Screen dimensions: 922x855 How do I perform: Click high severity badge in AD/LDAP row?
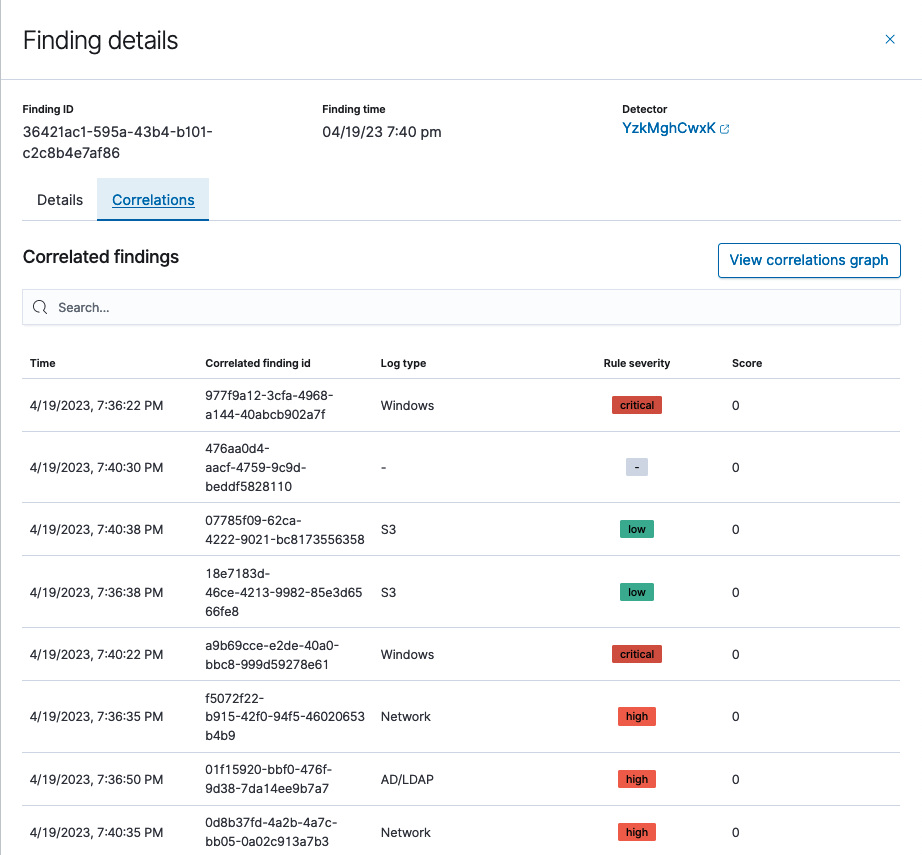636,779
